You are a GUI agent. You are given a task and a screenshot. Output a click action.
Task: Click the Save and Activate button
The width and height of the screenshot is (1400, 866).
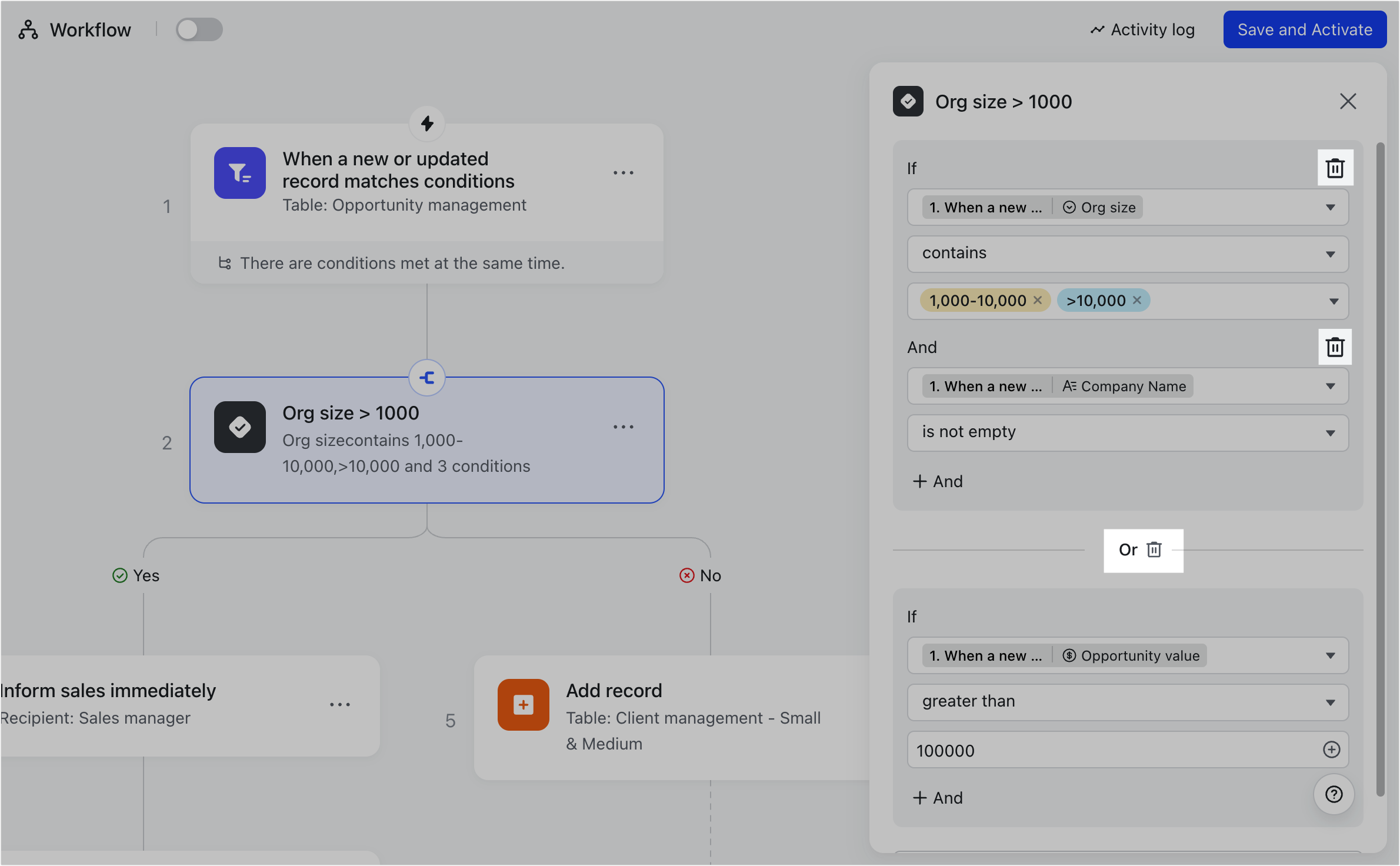(1305, 29)
